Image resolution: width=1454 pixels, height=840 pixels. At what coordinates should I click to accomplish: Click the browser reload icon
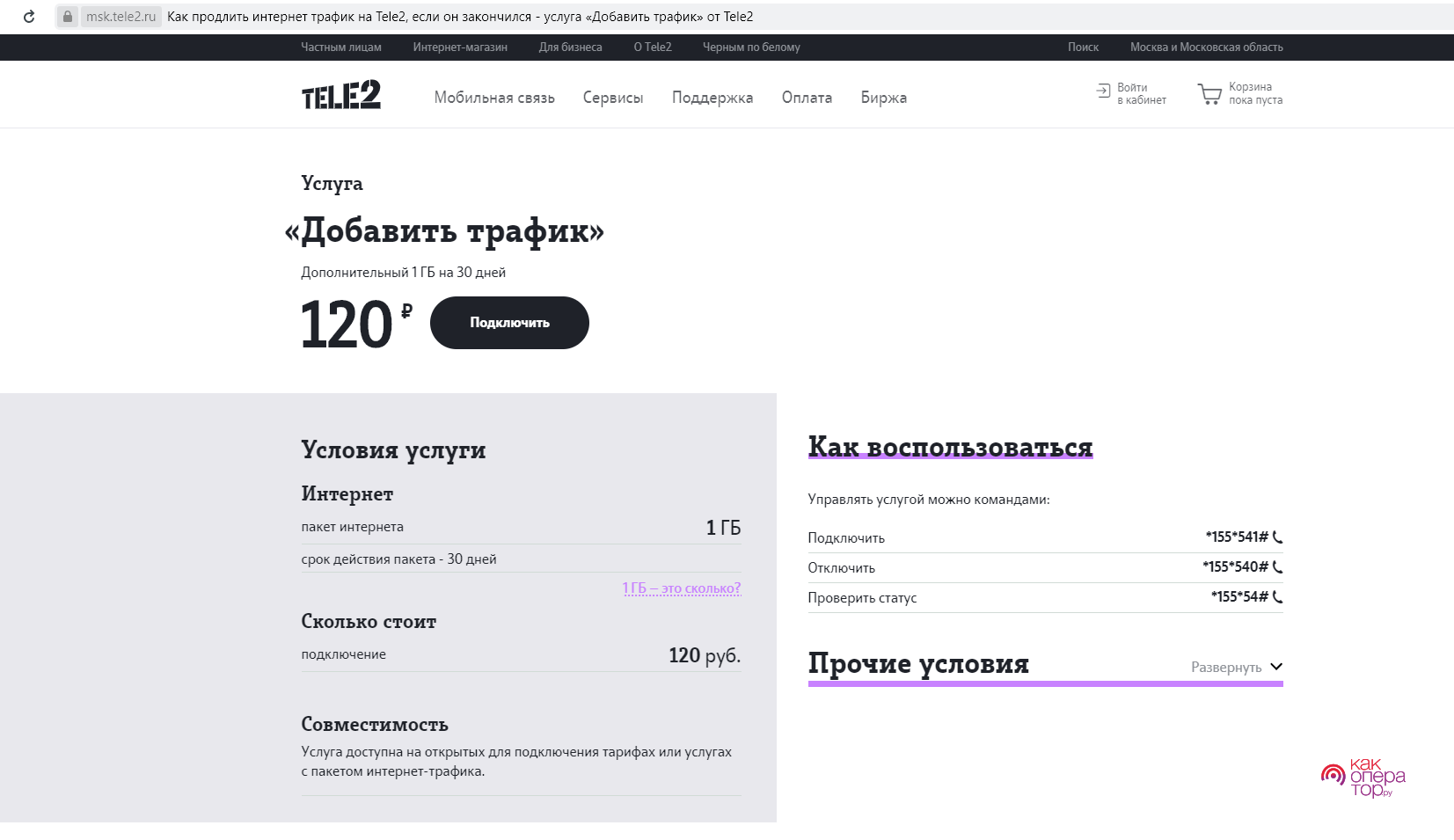pyautogui.click(x=29, y=17)
